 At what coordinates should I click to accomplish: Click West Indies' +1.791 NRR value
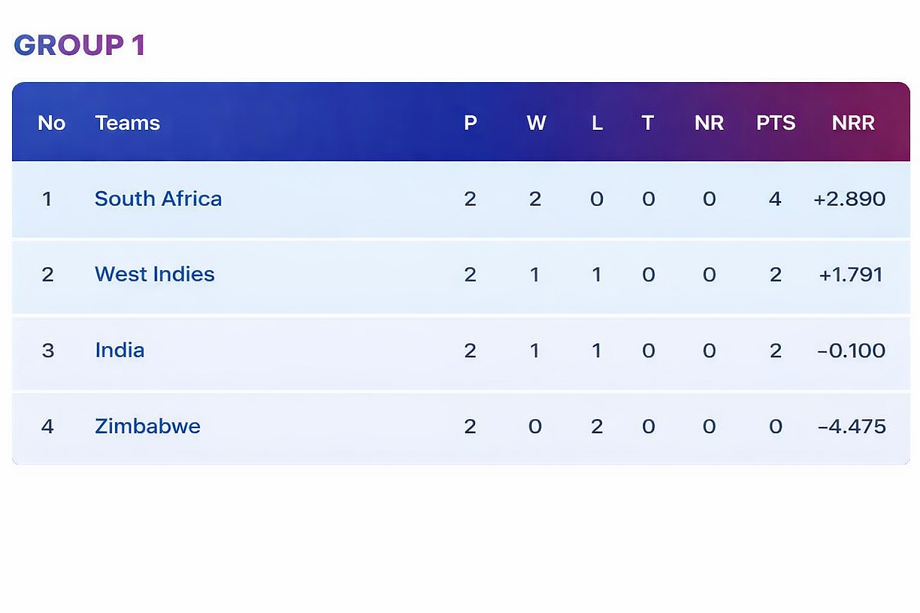point(850,274)
